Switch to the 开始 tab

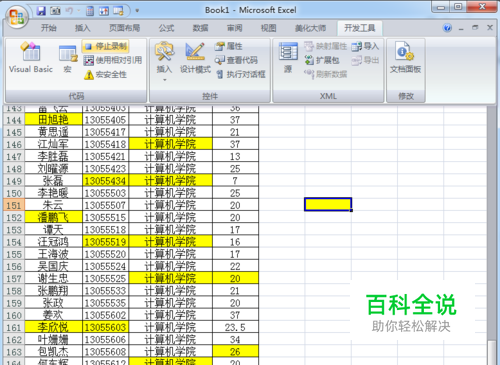pyautogui.click(x=49, y=28)
